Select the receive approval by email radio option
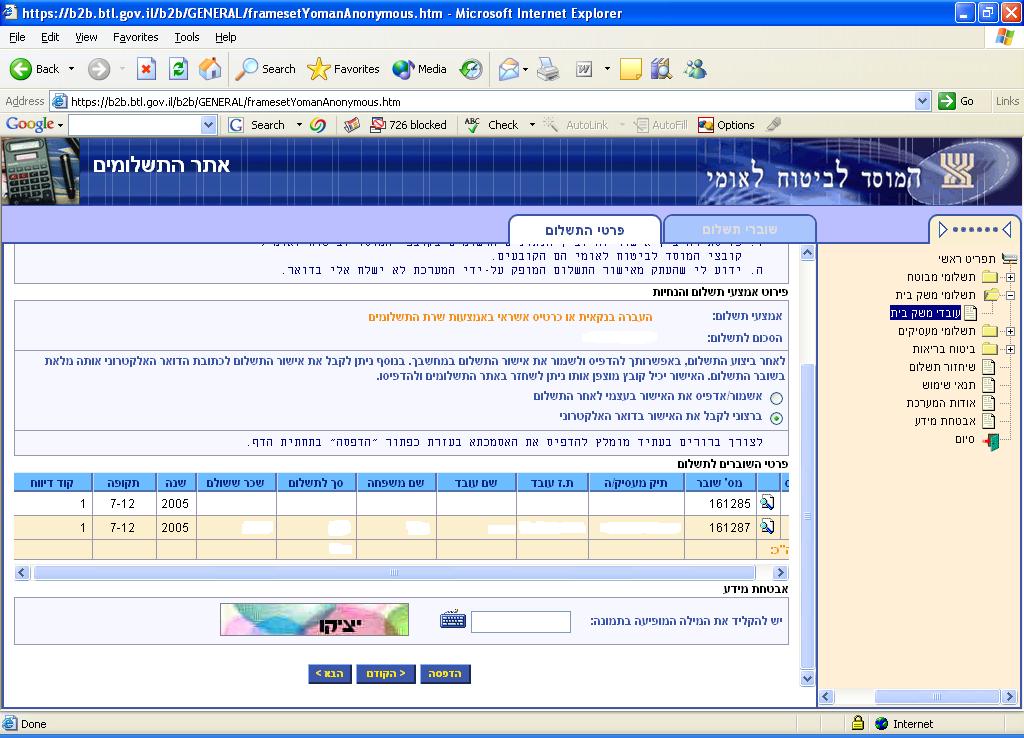The image size is (1024, 738). tap(777, 418)
